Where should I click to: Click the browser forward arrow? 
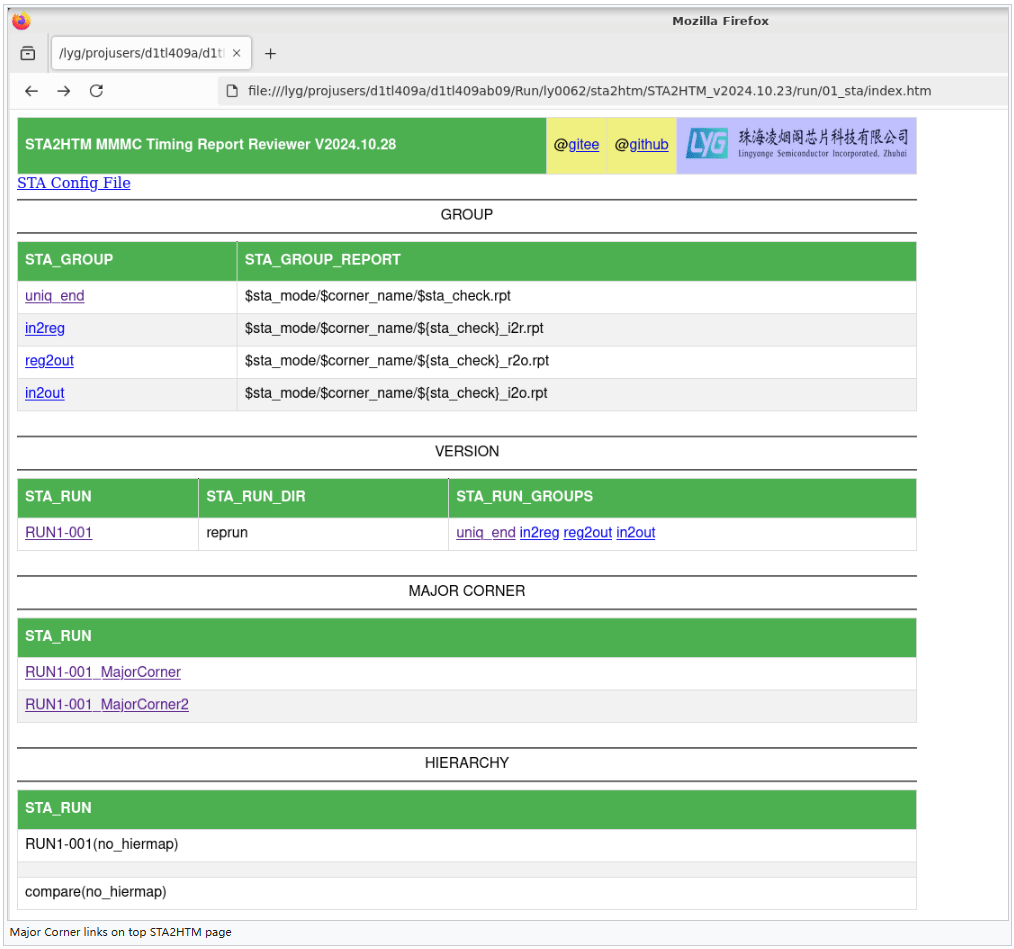64,91
